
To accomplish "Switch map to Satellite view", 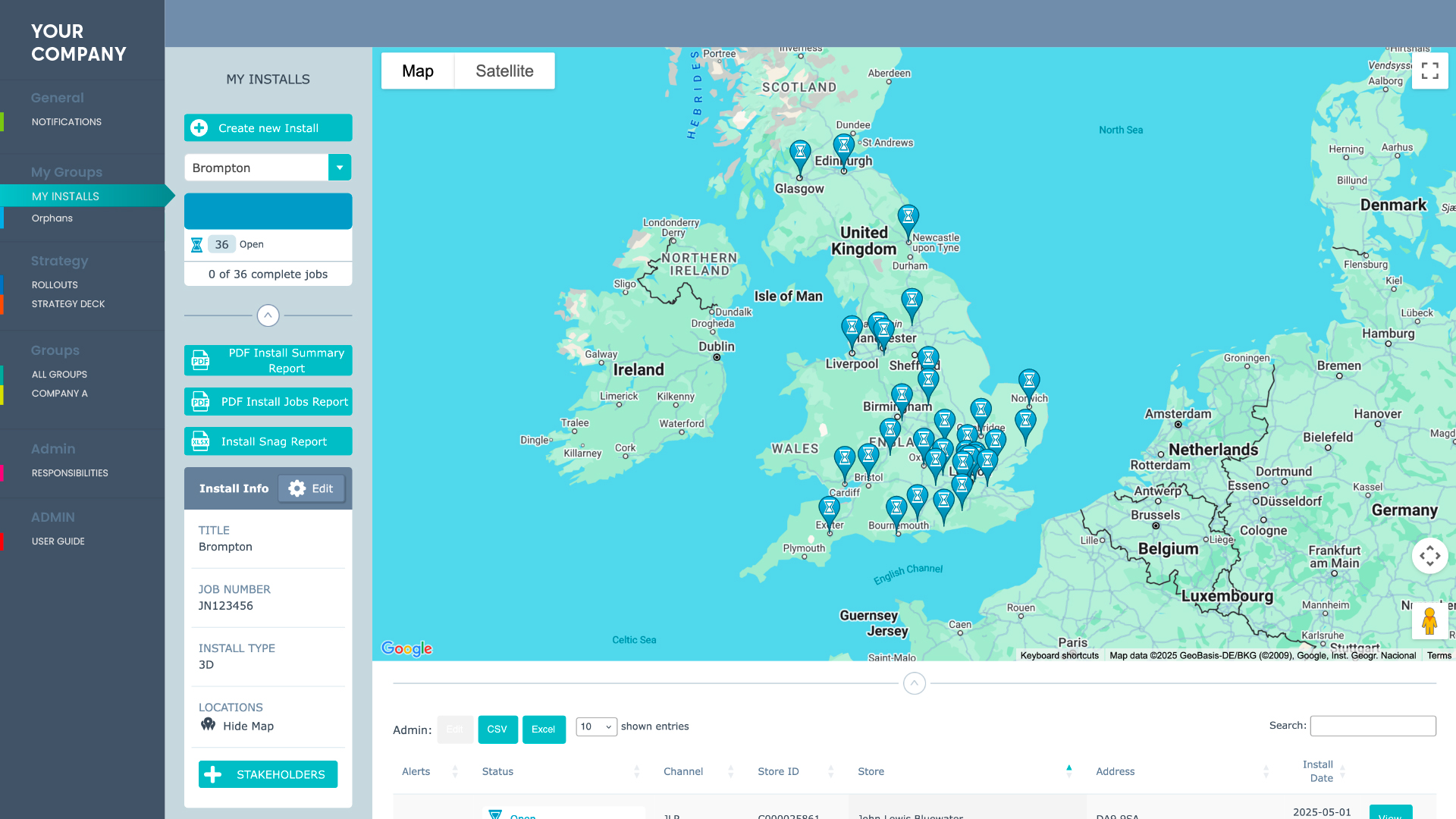I will tap(504, 71).
